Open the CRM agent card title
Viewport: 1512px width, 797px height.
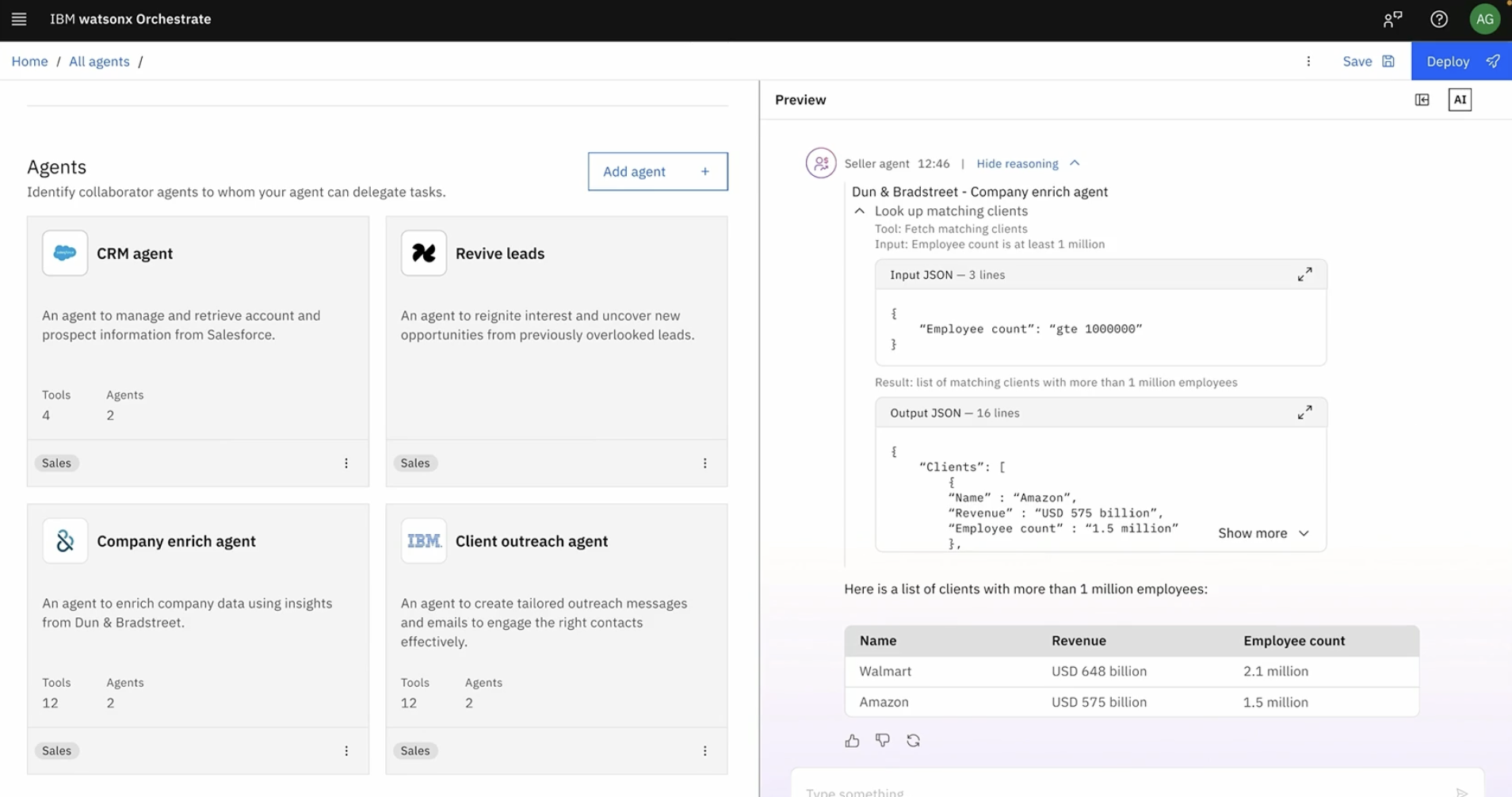point(135,254)
